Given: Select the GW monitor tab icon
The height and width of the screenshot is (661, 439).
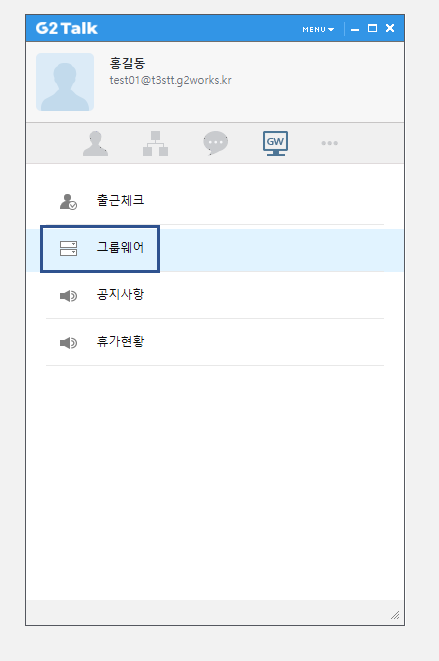Looking at the screenshot, I should (275, 143).
